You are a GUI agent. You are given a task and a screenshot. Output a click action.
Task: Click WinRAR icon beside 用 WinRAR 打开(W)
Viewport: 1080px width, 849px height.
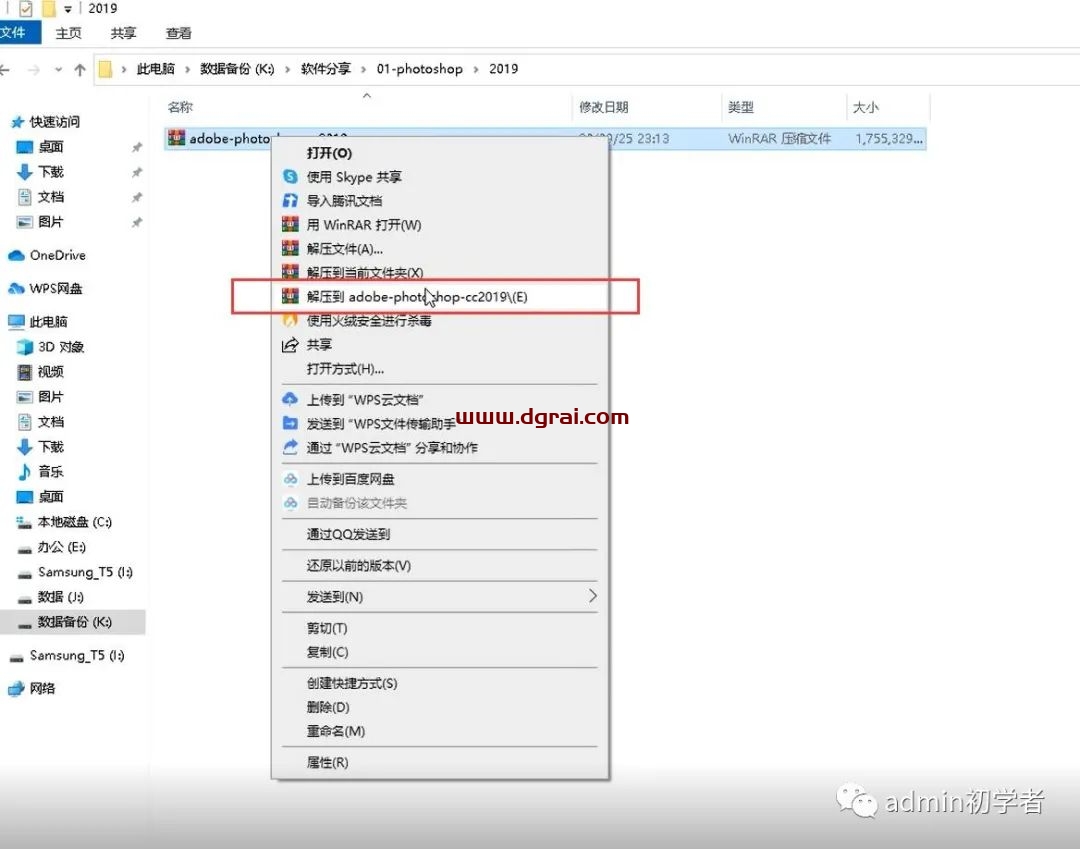[x=290, y=224]
